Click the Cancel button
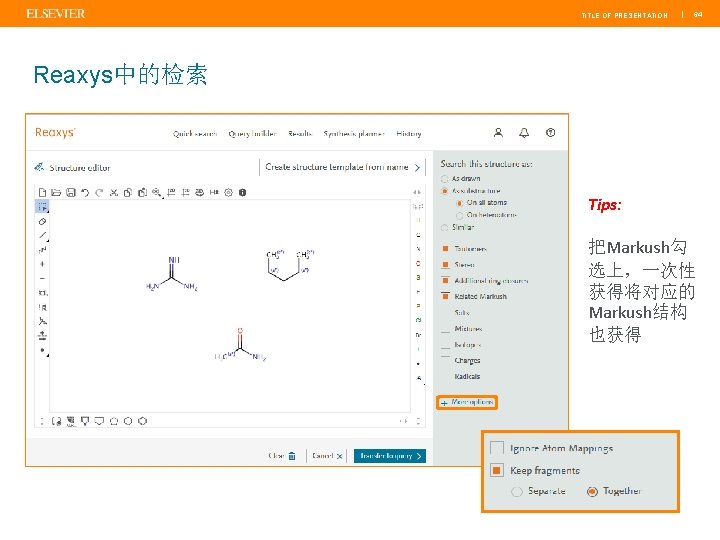 327,456
